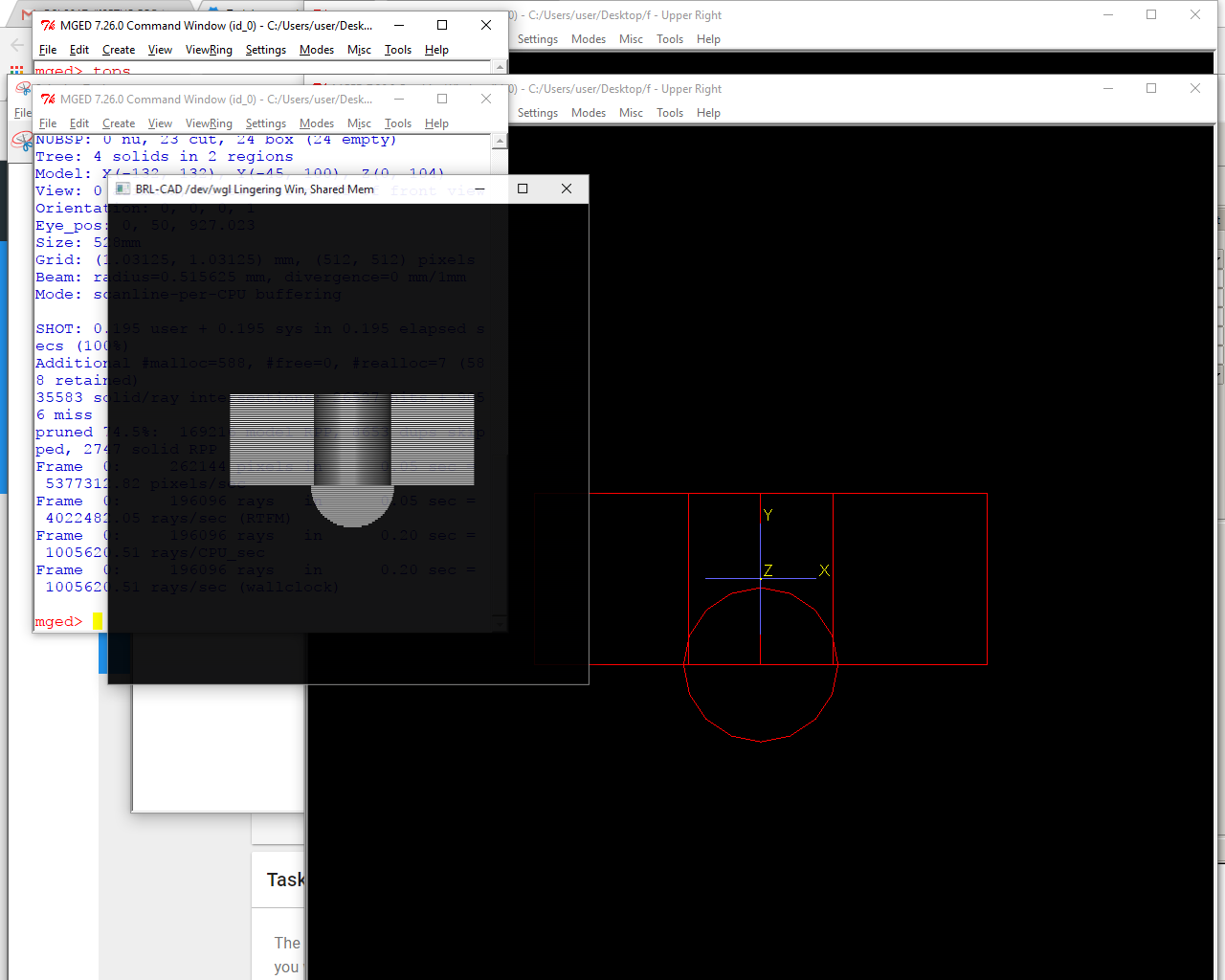Open File menu in the active MGED Command Window
This screenshot has height=980, width=1225.
pyautogui.click(x=48, y=50)
